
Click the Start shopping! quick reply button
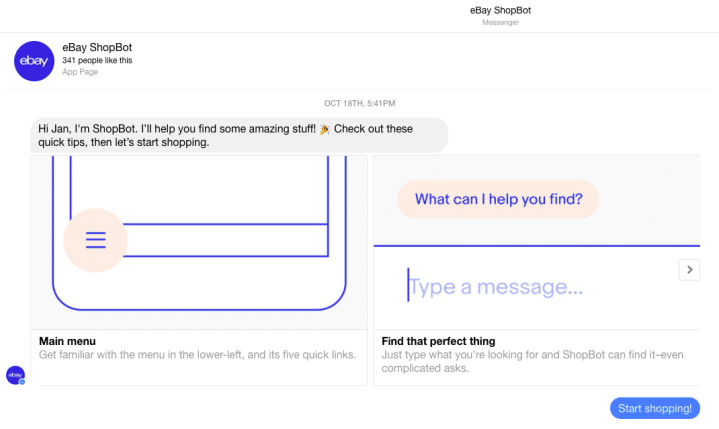coord(655,408)
